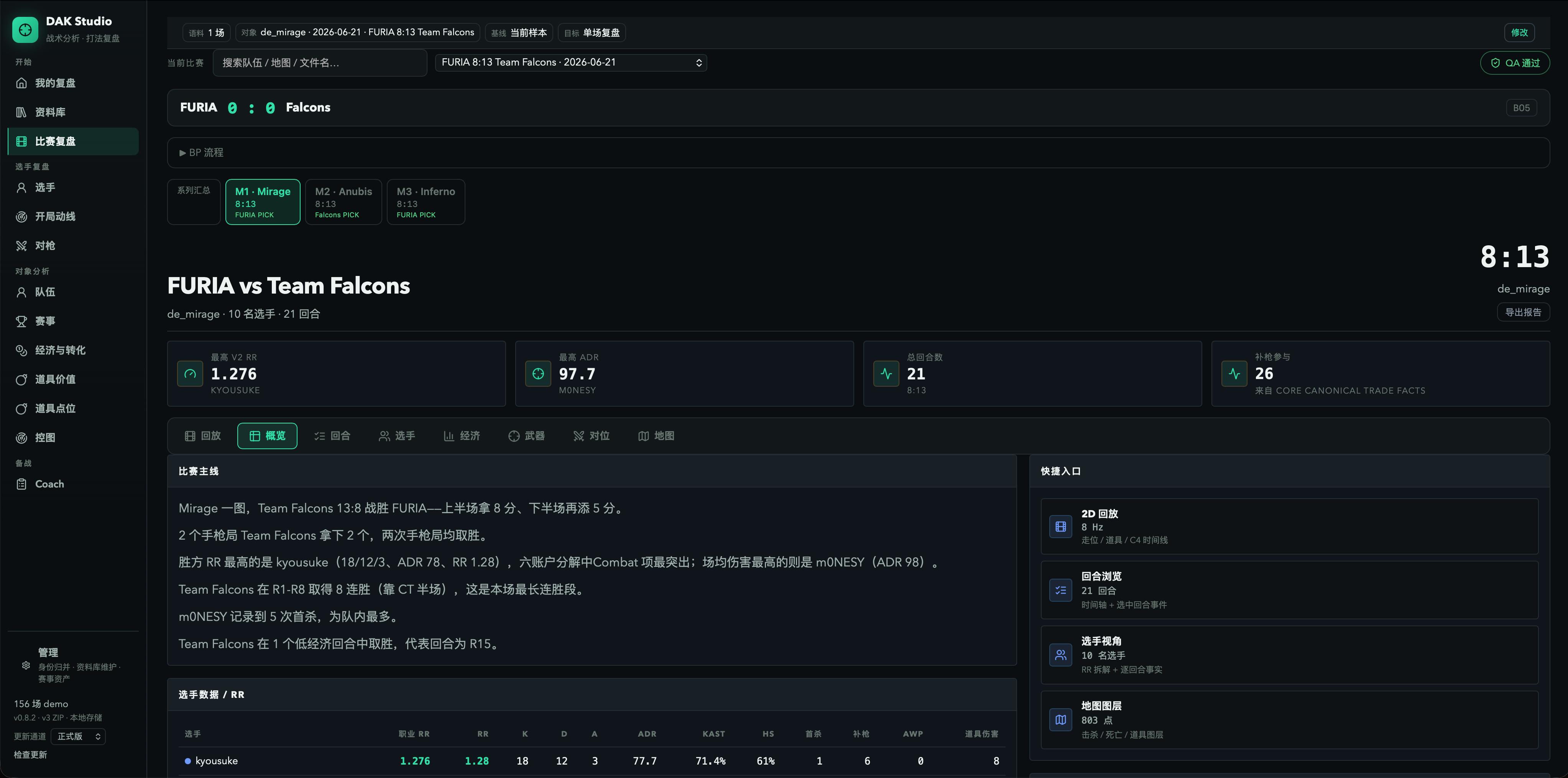This screenshot has width=1568, height=778.
Task: Click the 首杀 column header
Action: 813,734
